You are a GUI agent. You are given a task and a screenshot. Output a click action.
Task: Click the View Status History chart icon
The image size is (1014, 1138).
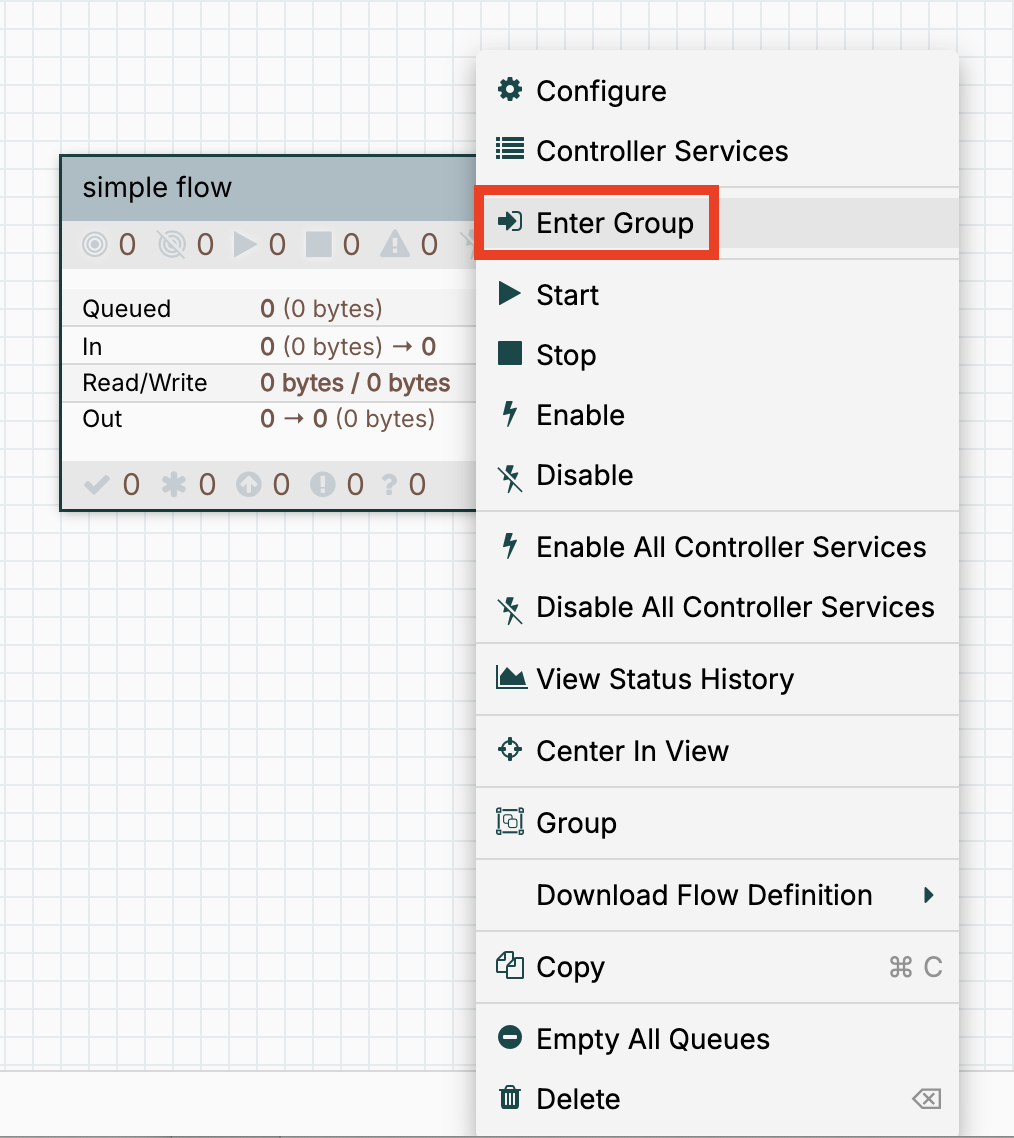[510, 678]
